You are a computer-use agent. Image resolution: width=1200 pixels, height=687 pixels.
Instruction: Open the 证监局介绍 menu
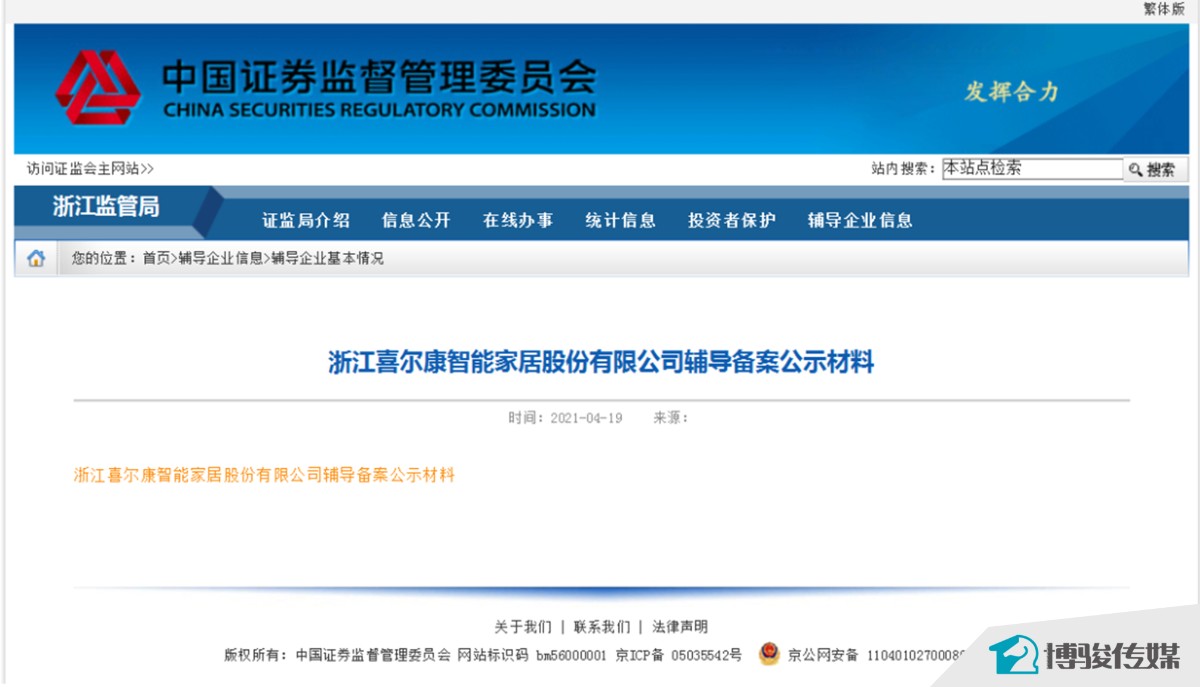pos(306,220)
